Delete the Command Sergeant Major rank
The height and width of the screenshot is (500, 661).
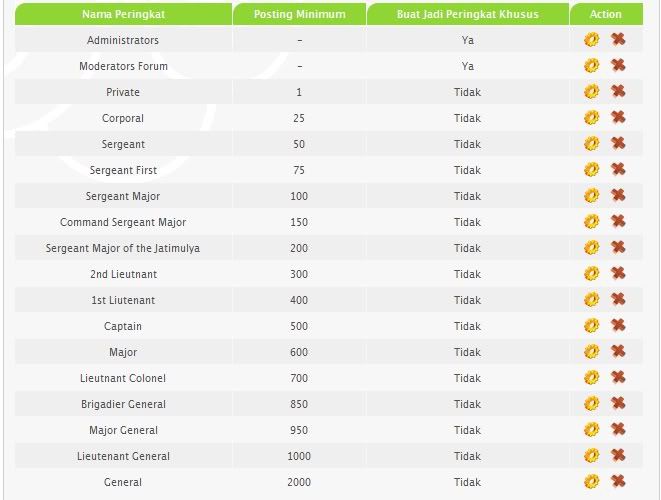pyautogui.click(x=618, y=221)
